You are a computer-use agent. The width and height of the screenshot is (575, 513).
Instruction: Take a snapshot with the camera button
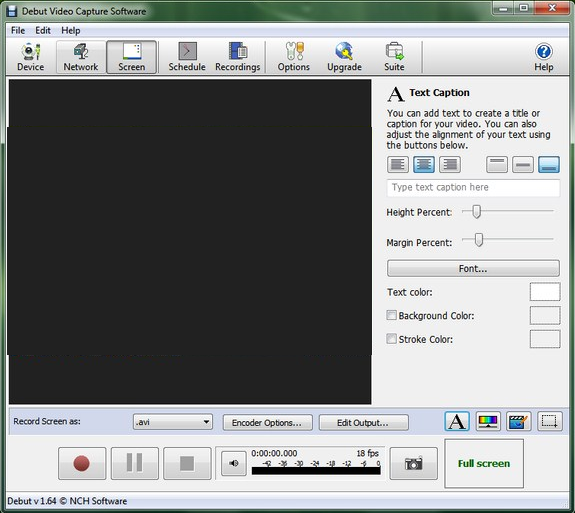pos(414,463)
